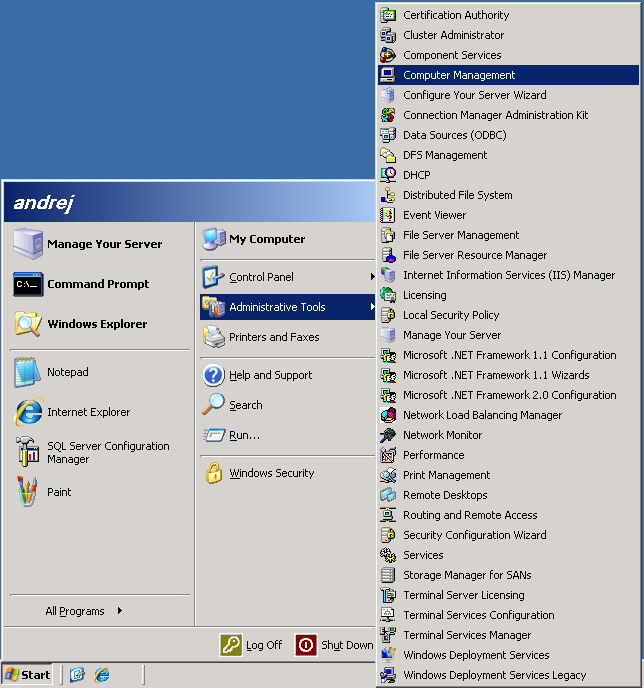Screen dimensions: 644x688
Task: Open Windows Deployment Services
Action: click(x=508, y=655)
